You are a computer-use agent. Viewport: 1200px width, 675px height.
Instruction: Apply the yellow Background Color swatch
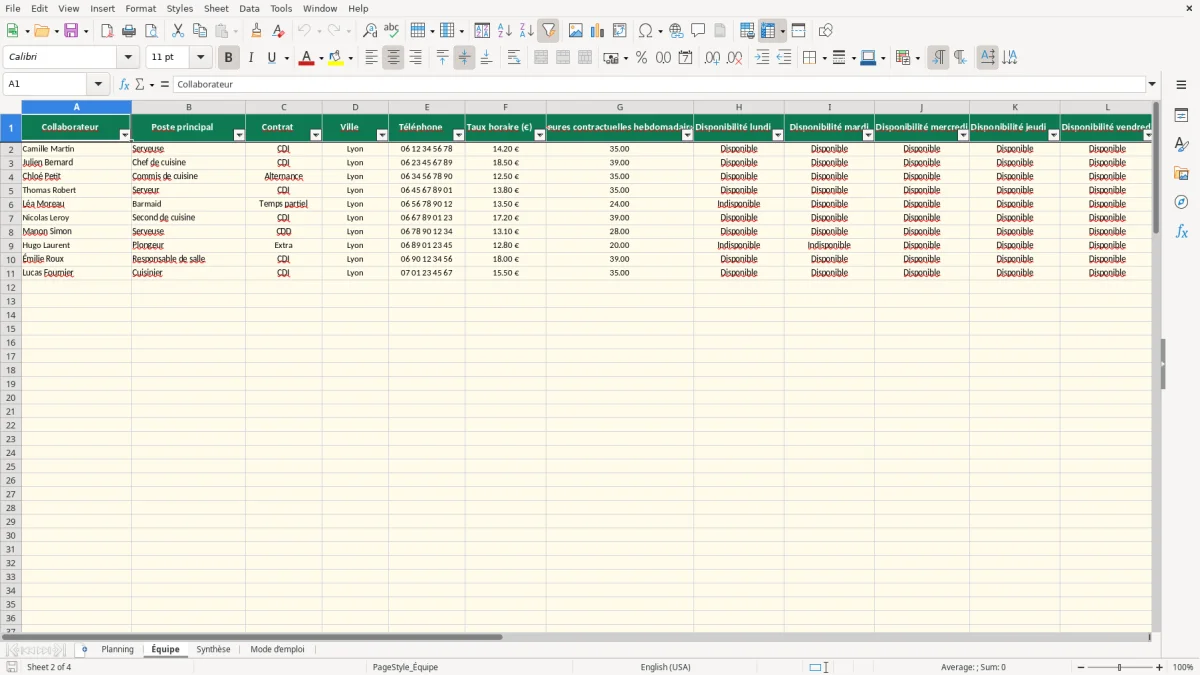(336, 58)
